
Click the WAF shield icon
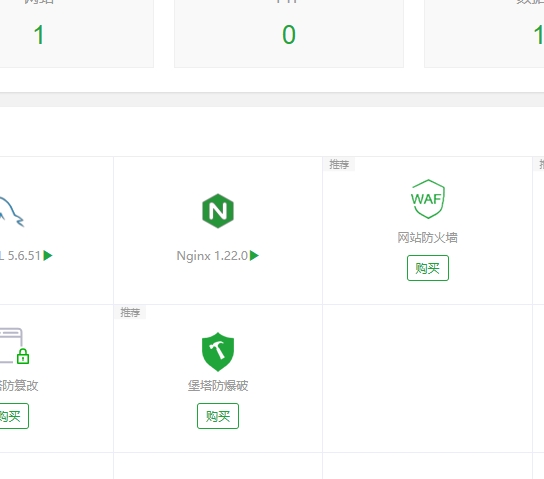[x=428, y=199]
